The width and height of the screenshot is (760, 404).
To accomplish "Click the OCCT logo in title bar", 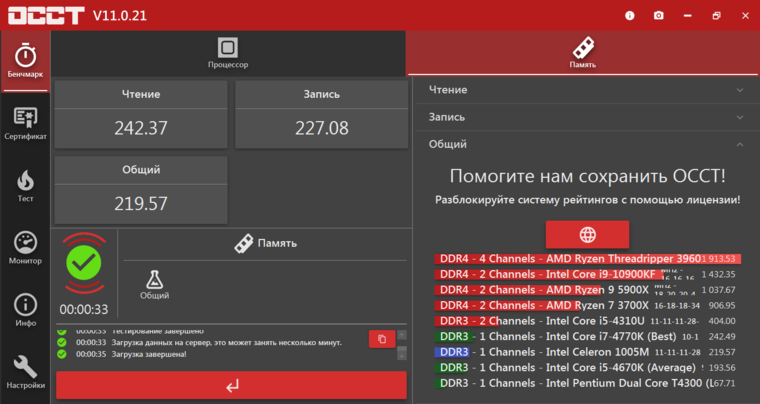I will 46,16.
